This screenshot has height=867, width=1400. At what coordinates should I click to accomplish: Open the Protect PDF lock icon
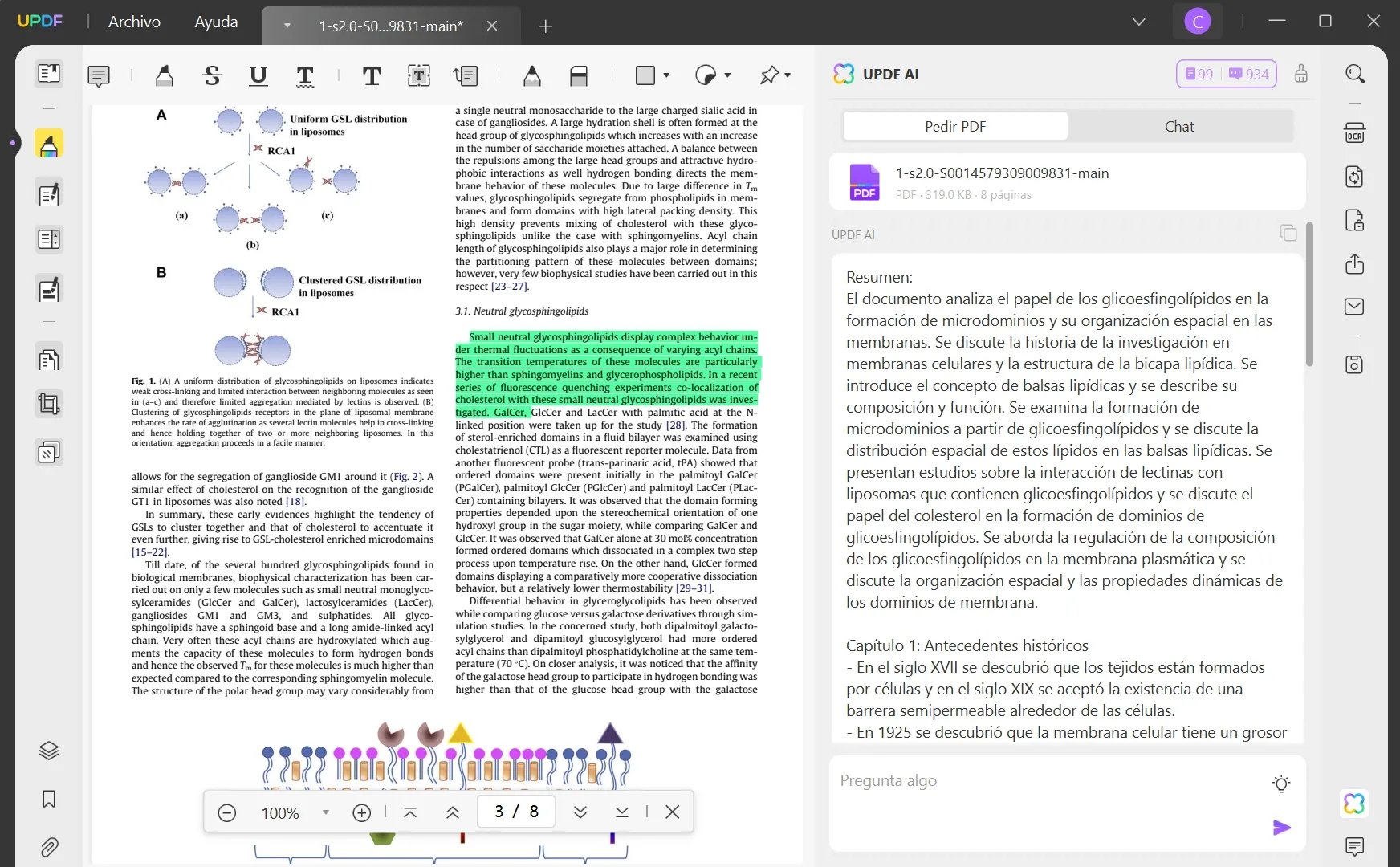pyautogui.click(x=1355, y=220)
